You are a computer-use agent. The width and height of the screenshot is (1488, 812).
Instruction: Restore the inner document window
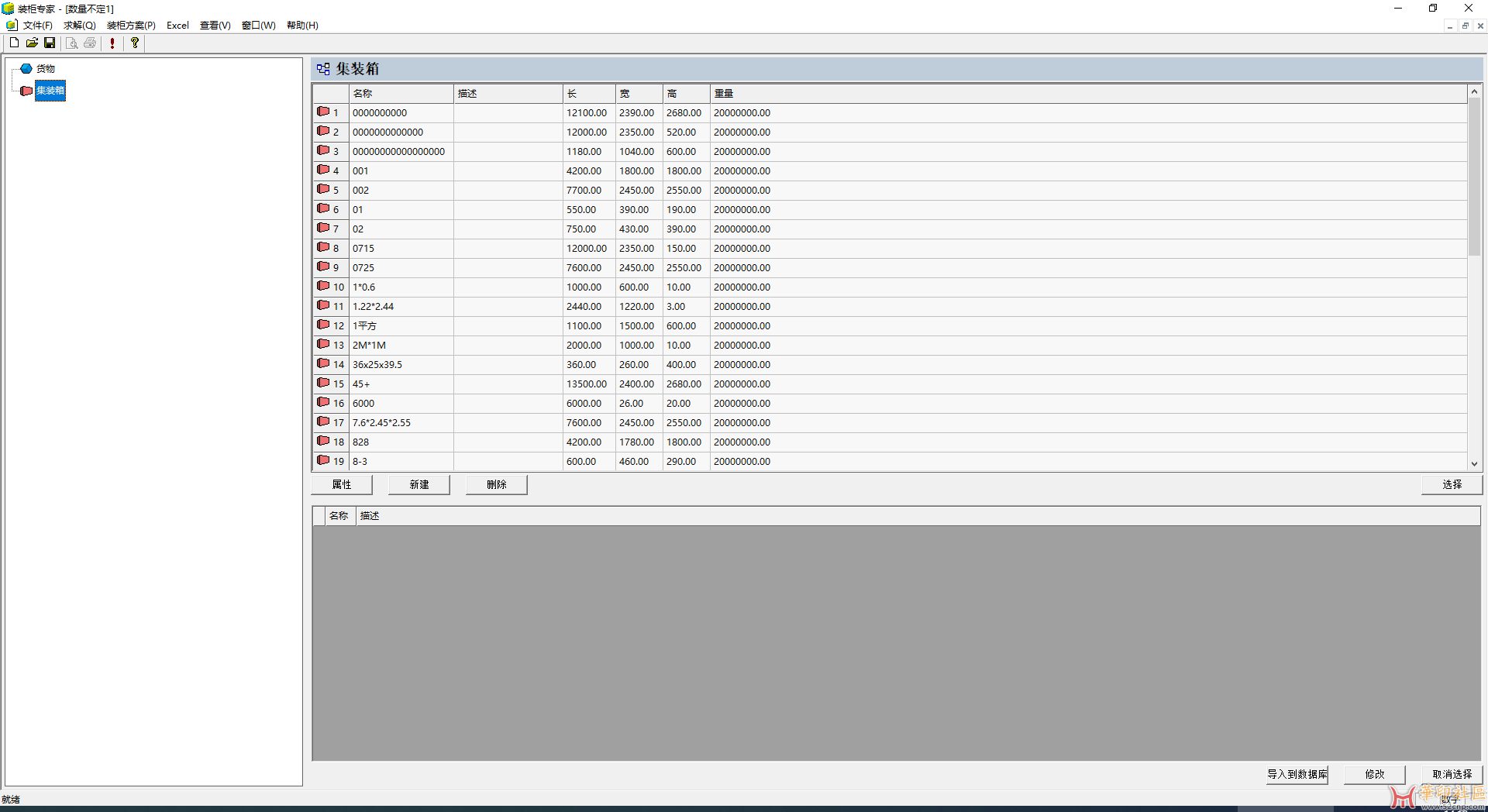(1465, 26)
